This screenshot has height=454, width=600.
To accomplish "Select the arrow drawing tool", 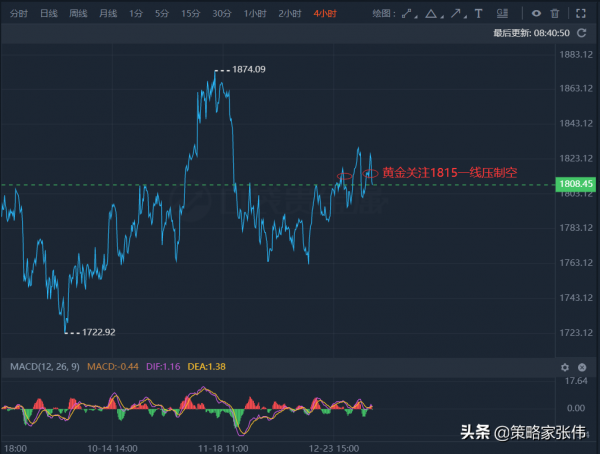I will 455,14.
